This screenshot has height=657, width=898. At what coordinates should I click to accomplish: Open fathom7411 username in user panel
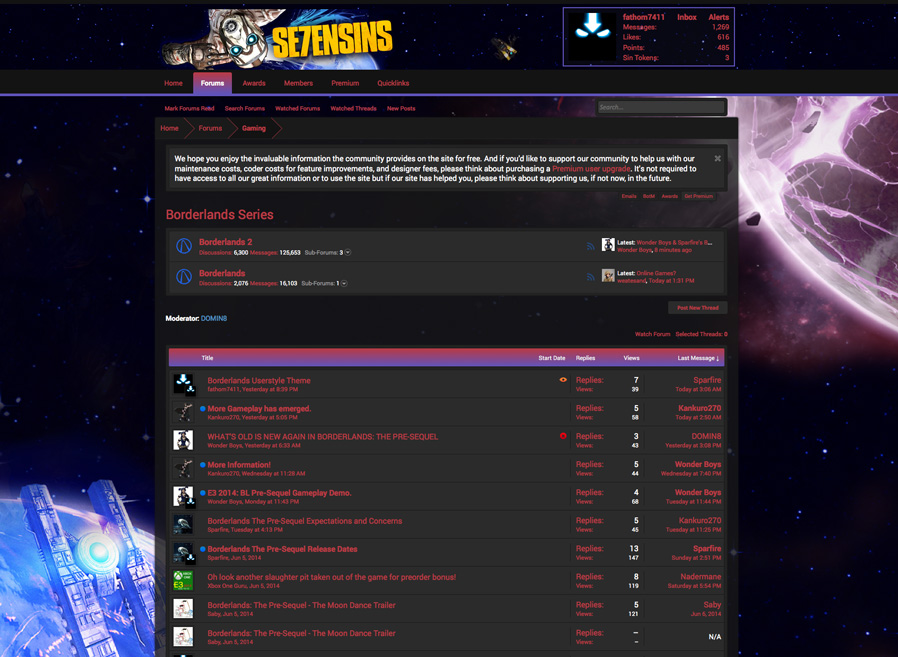point(644,17)
